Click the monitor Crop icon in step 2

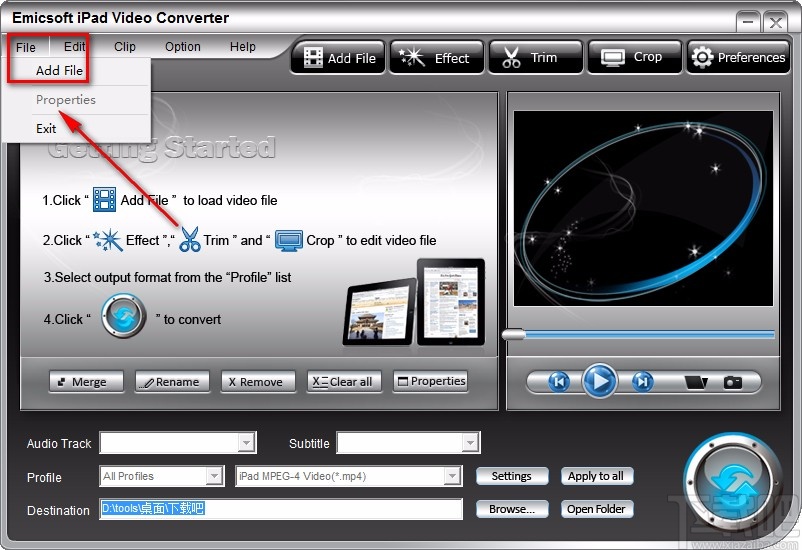coord(289,240)
